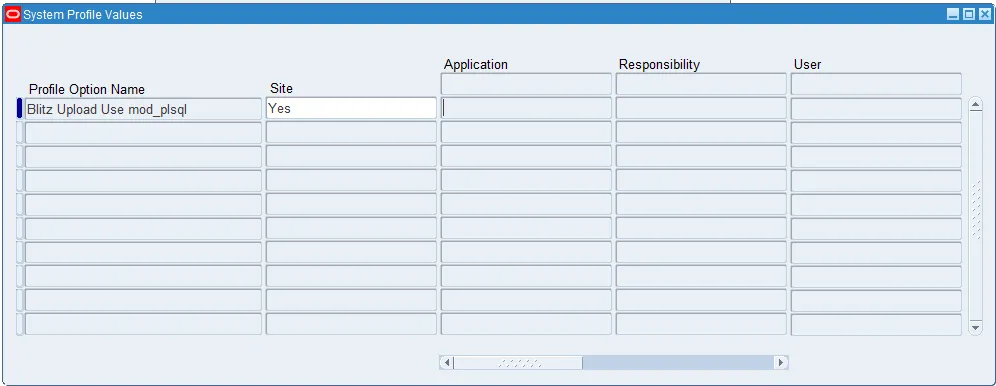Click the vertical scrollbar up arrow
996x386 pixels.
point(976,105)
